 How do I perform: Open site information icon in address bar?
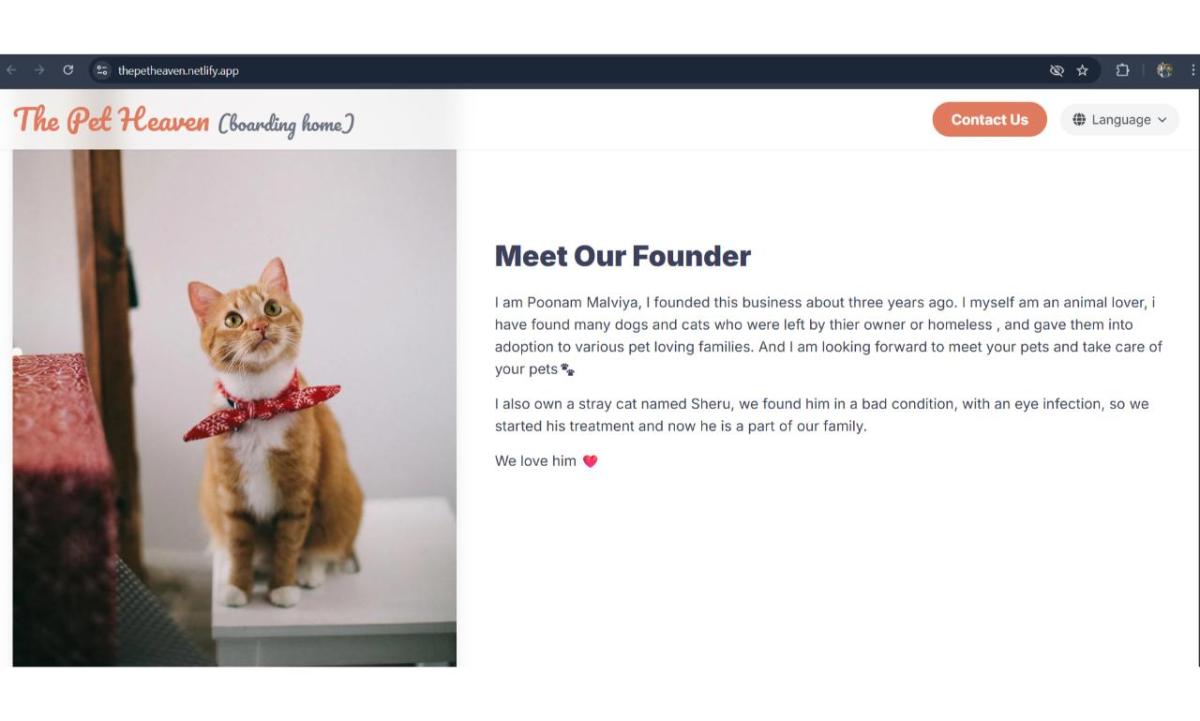pos(101,70)
